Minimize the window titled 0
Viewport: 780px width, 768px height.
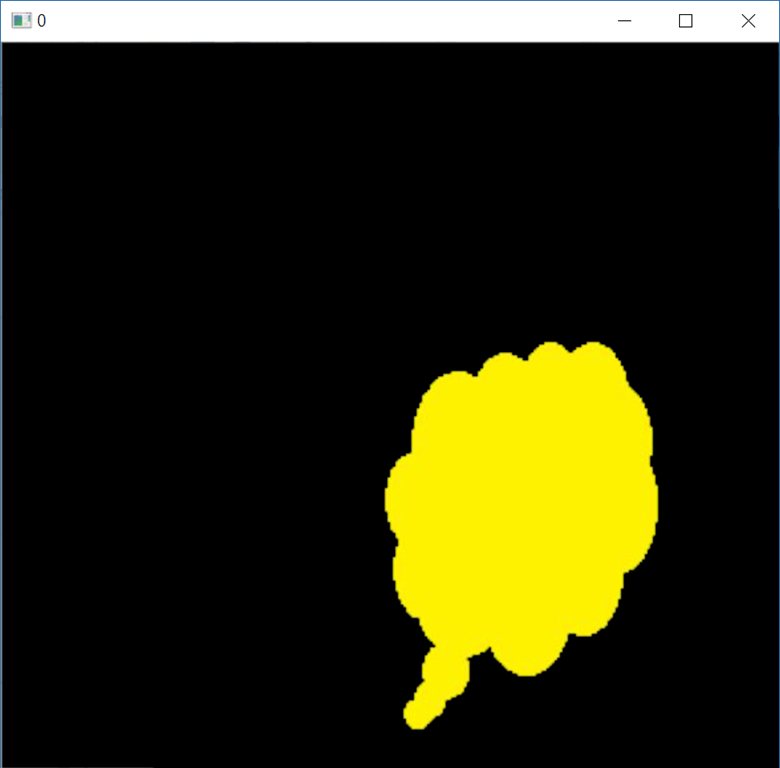click(x=624, y=21)
